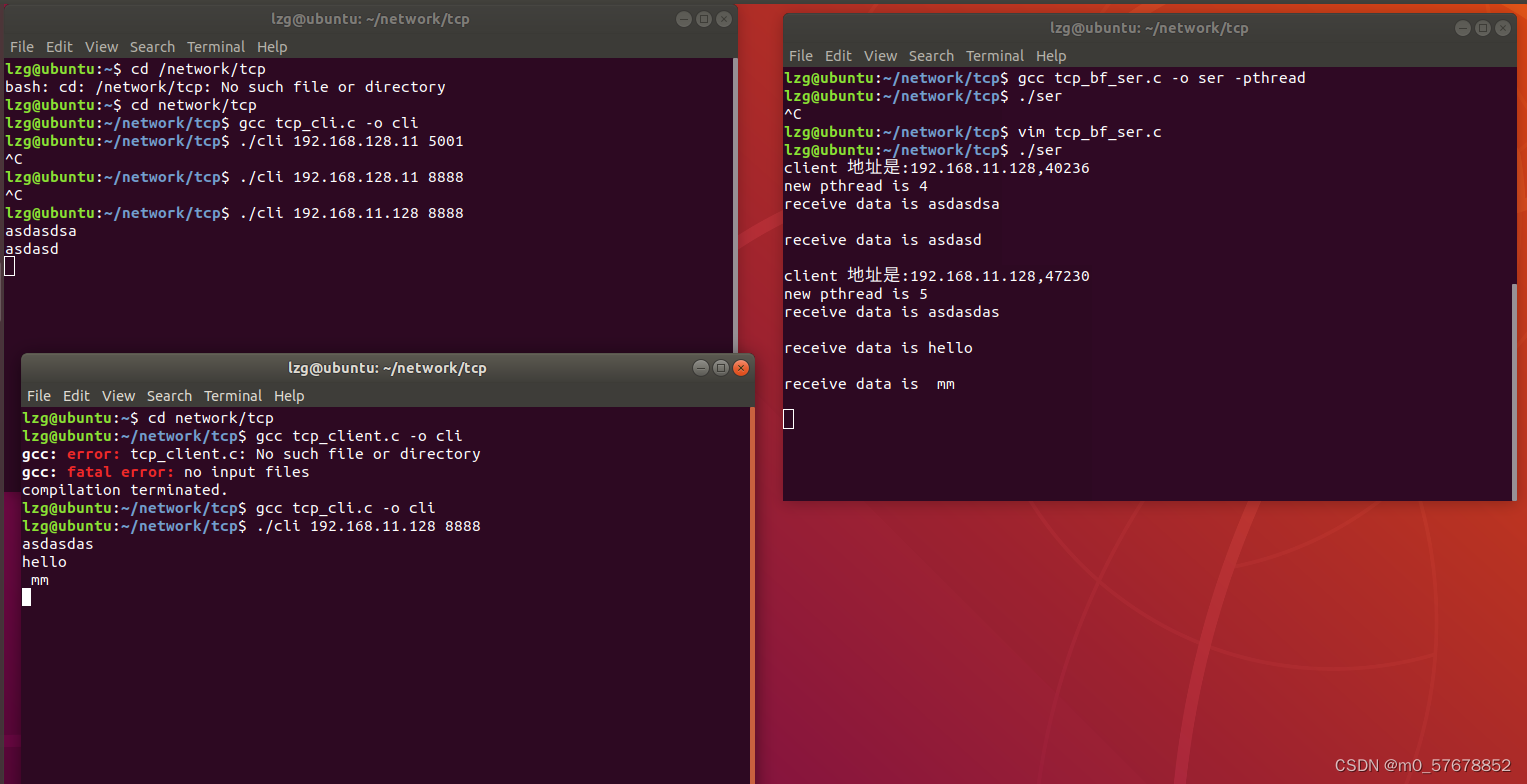Click './cli 192.168.128.11 5001' command
1527x784 pixels.
[x=351, y=141]
